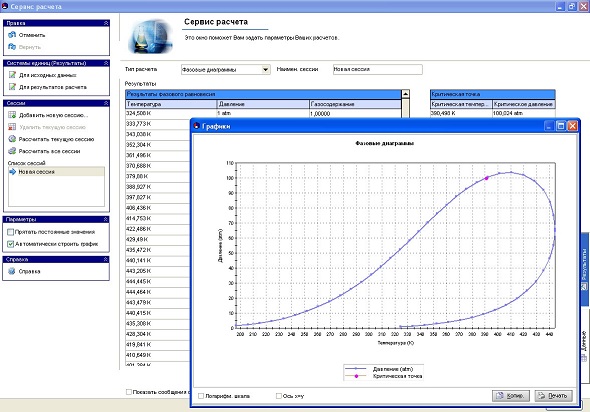
Task: Toggle the Ось x=y checkbox
Action: point(278,396)
